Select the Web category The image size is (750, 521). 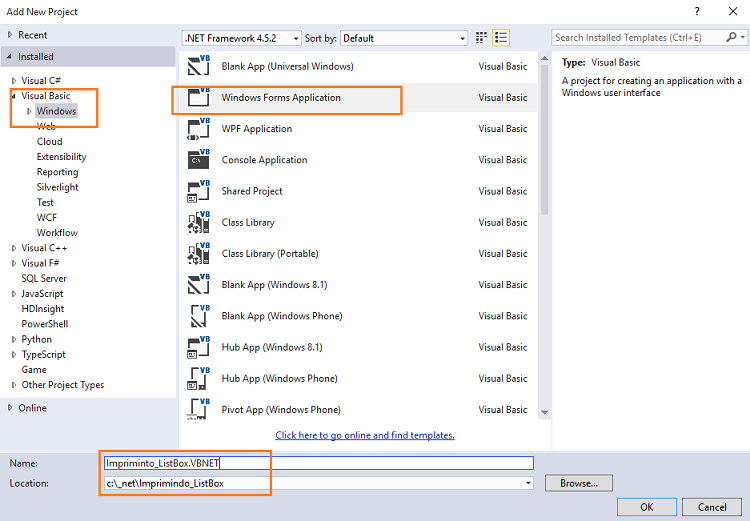pyautogui.click(x=46, y=126)
